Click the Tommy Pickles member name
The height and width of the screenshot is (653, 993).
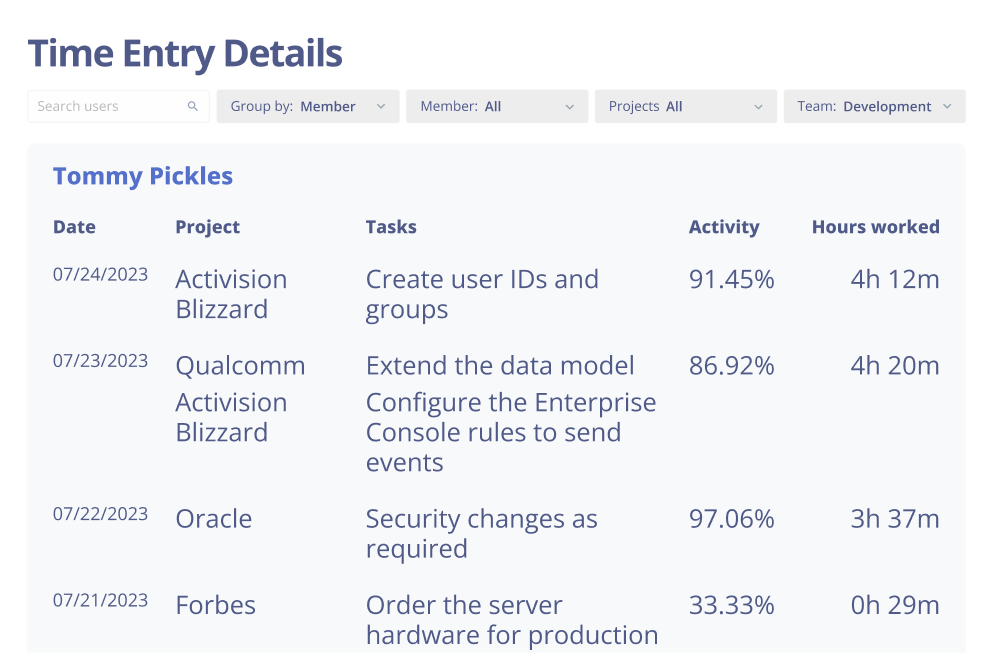pos(143,176)
